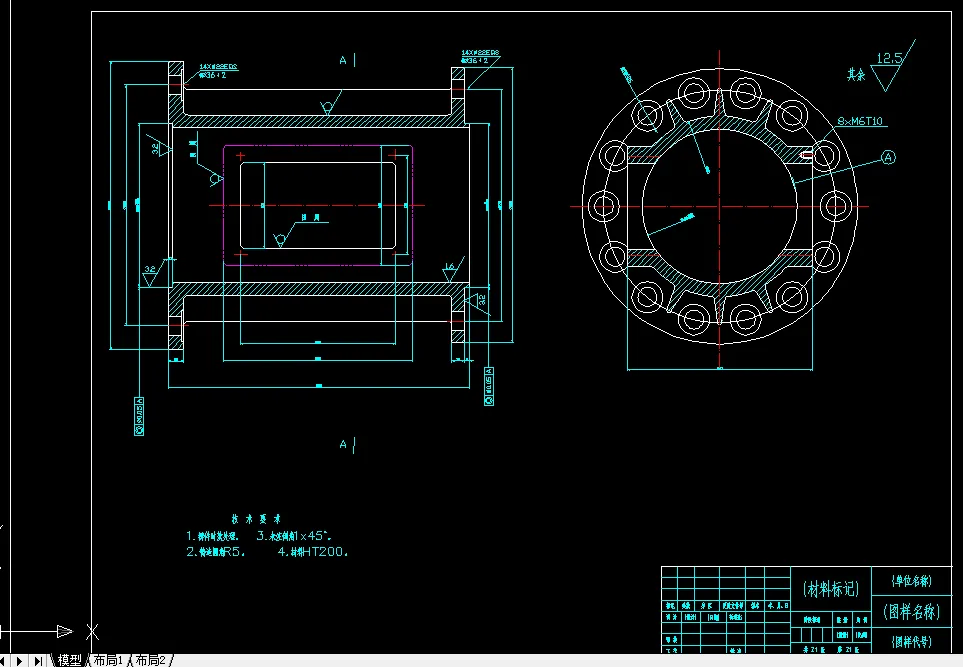Select the (材料标记) title block text
Image resolution: width=963 pixels, height=667 pixels.
coord(830,589)
